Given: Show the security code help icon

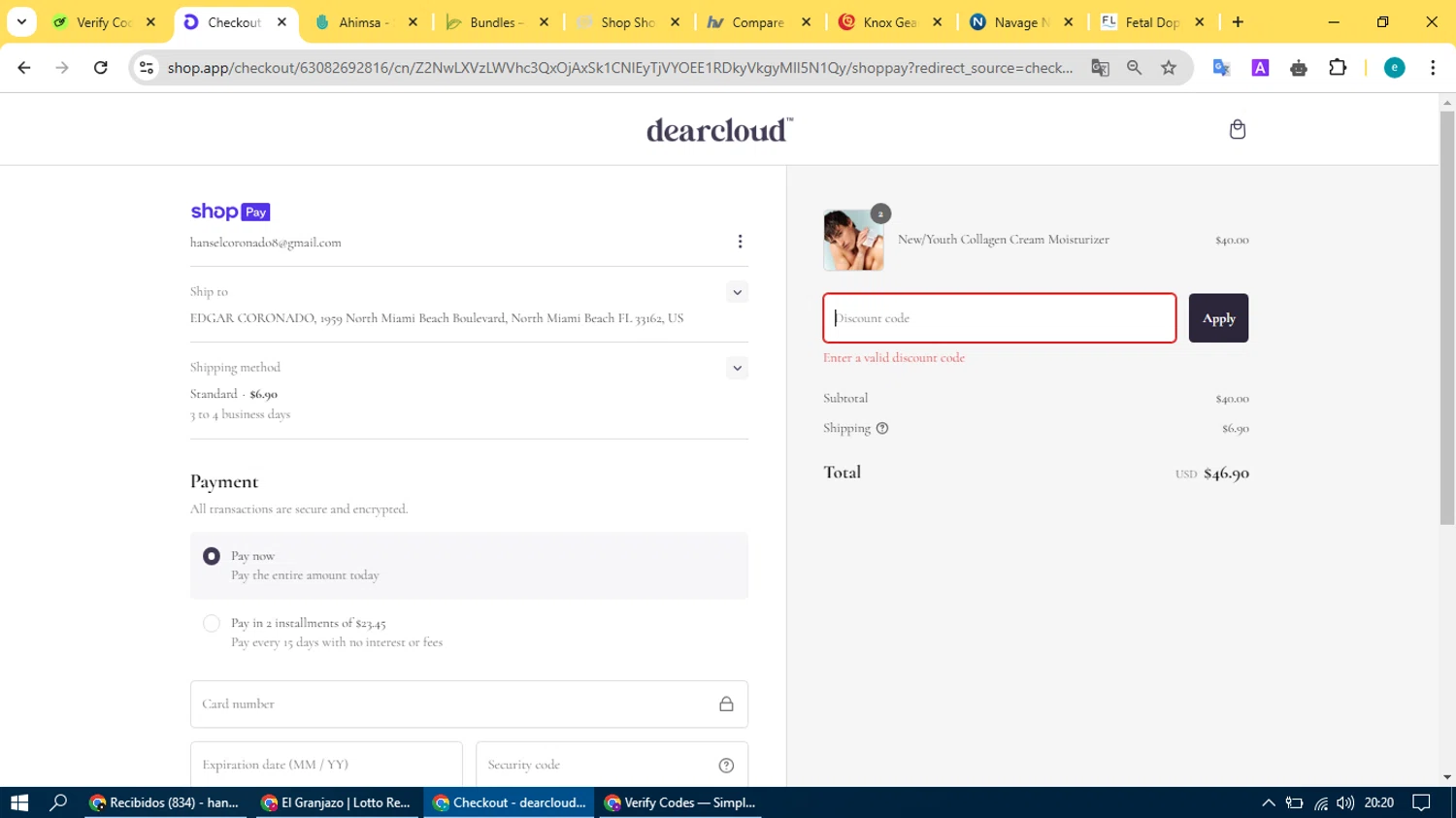Looking at the screenshot, I should tap(726, 766).
